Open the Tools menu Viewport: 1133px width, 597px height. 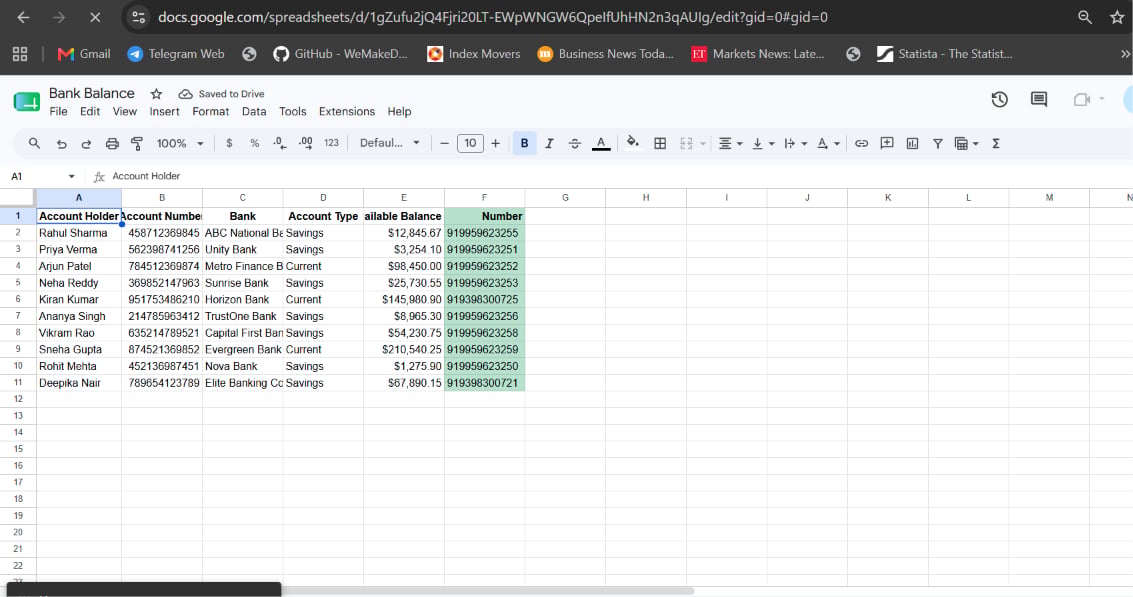tap(293, 111)
